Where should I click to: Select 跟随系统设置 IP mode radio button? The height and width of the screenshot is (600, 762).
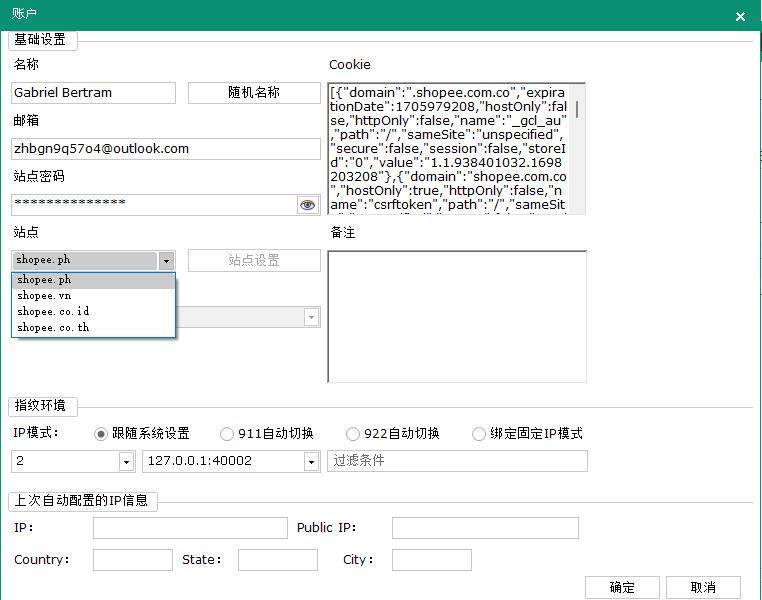pyautogui.click(x=101, y=434)
